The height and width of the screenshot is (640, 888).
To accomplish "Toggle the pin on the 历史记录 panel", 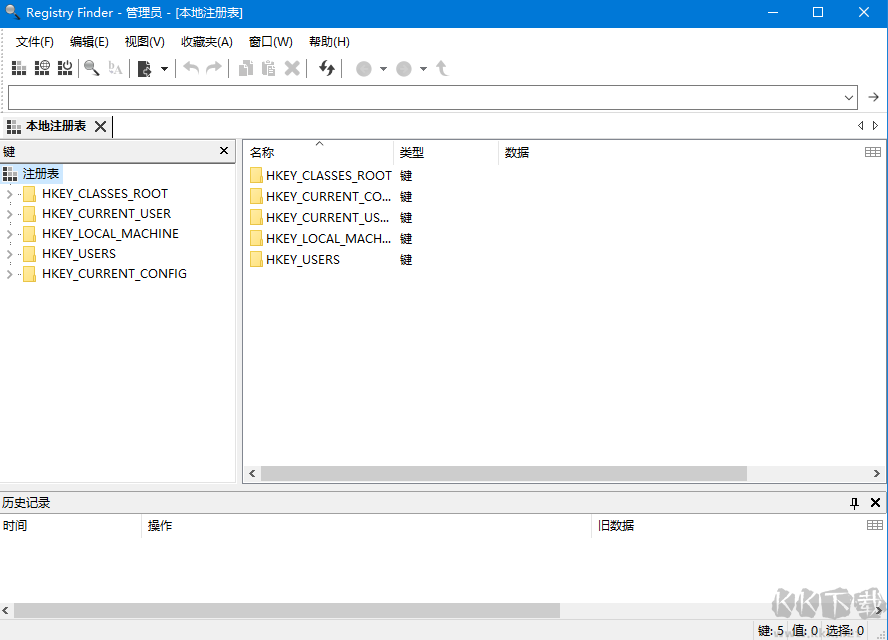I will coord(854,502).
